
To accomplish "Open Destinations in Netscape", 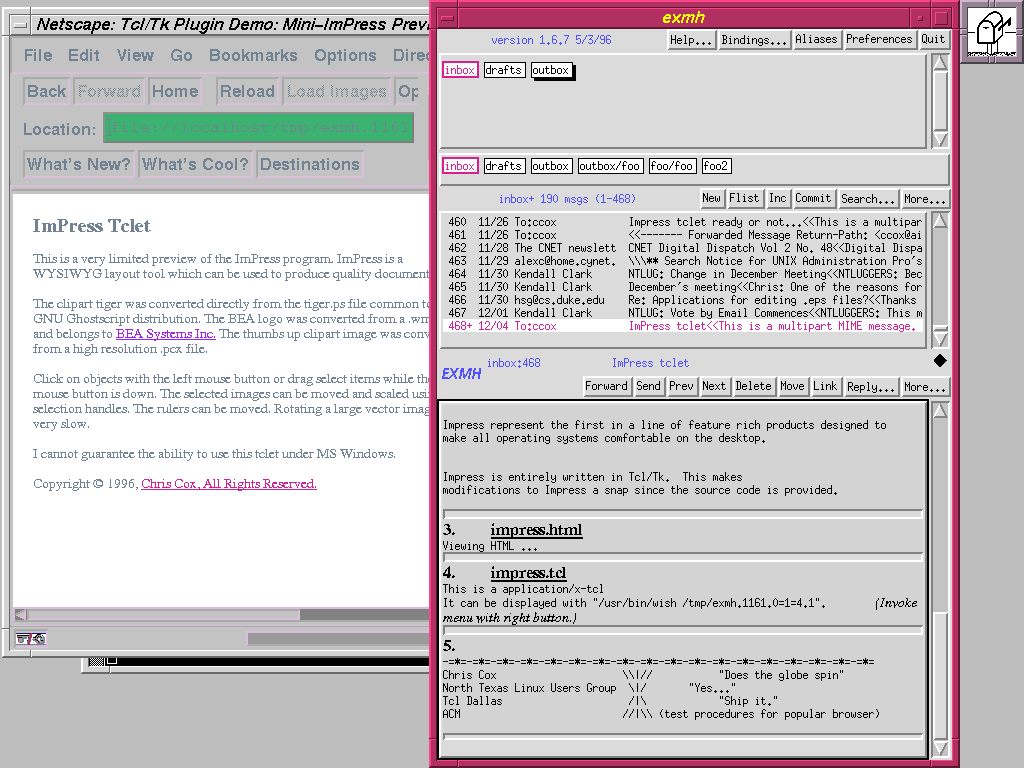I will [x=310, y=165].
